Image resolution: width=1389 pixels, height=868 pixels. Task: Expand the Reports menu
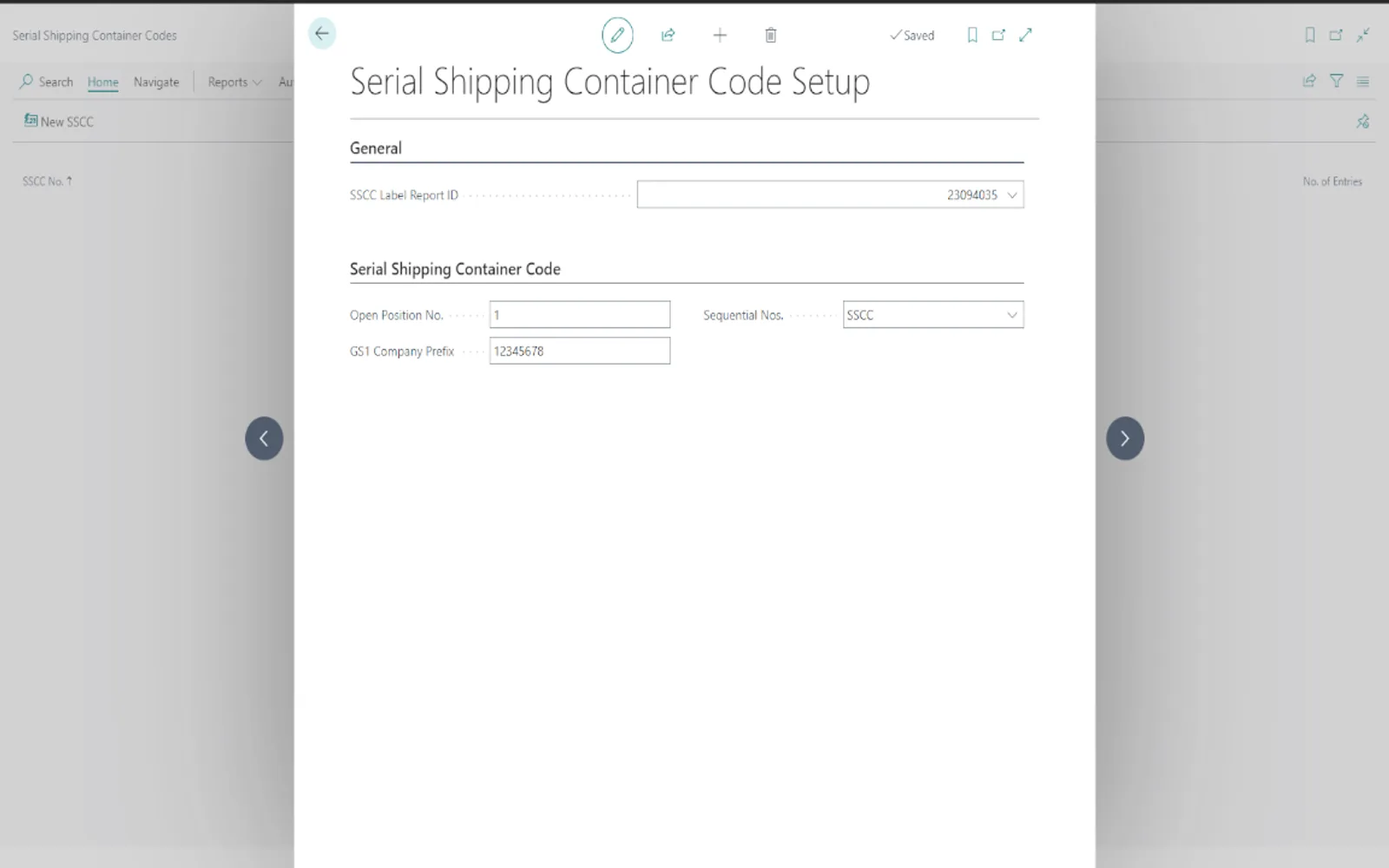pos(234,82)
